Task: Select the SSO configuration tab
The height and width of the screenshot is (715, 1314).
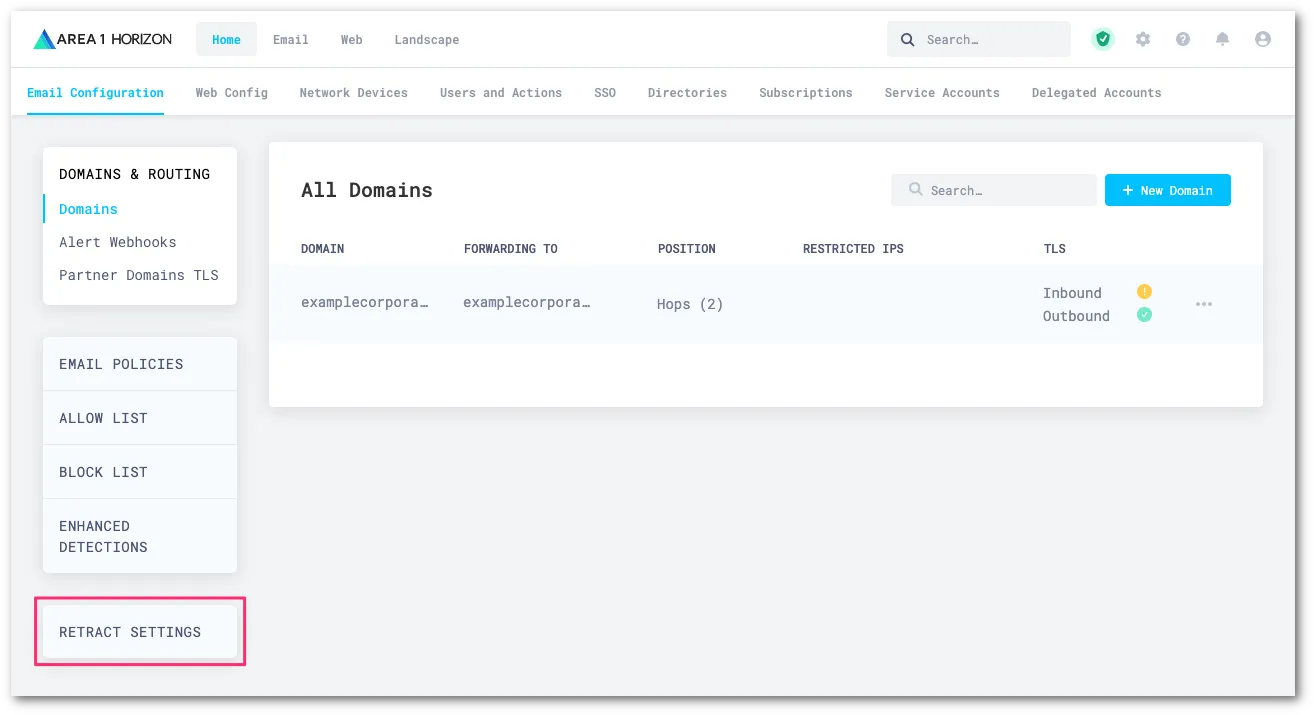Action: [x=605, y=92]
